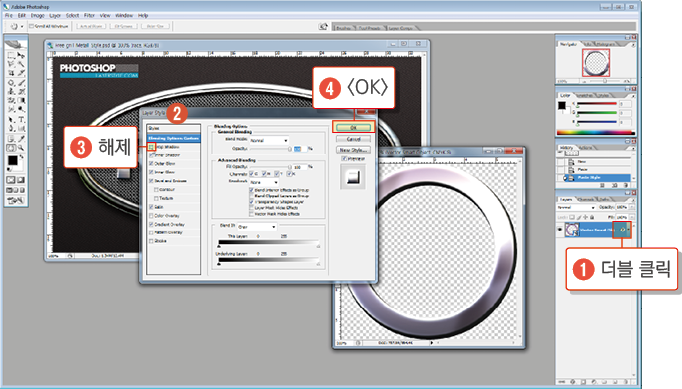
Task: Select the Blur tool
Action: (x=11, y=110)
